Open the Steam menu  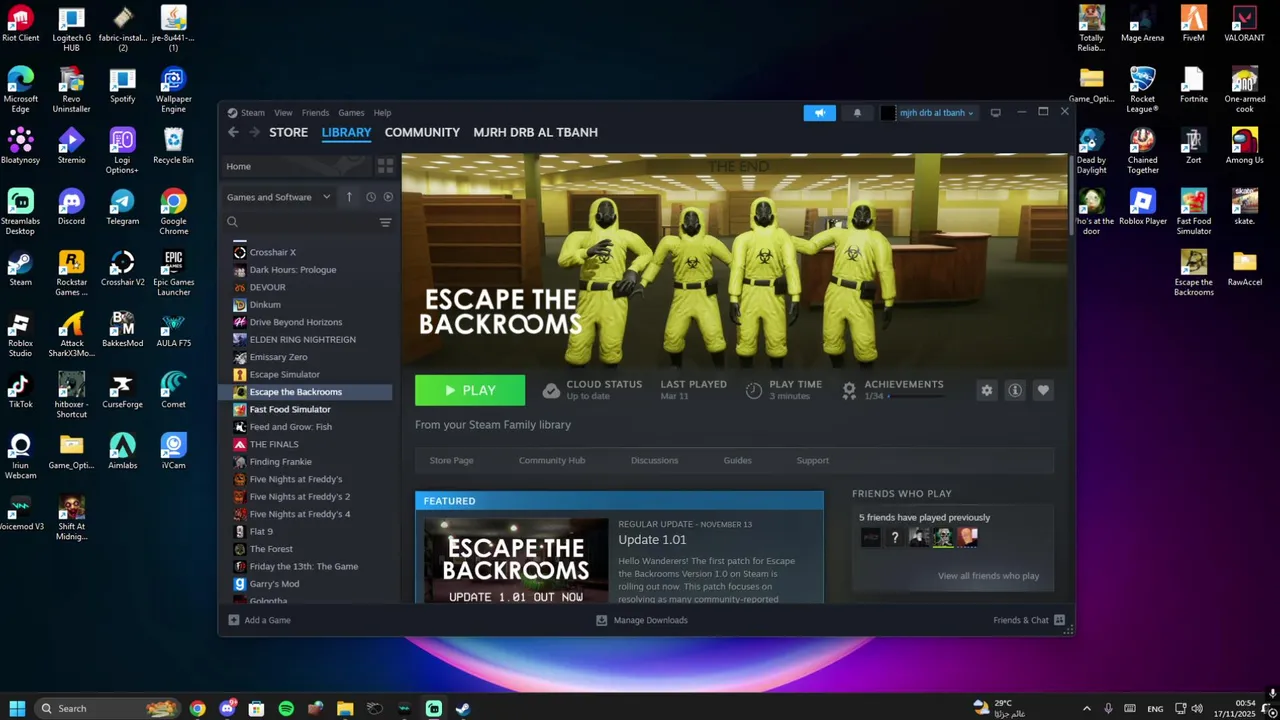(x=252, y=113)
